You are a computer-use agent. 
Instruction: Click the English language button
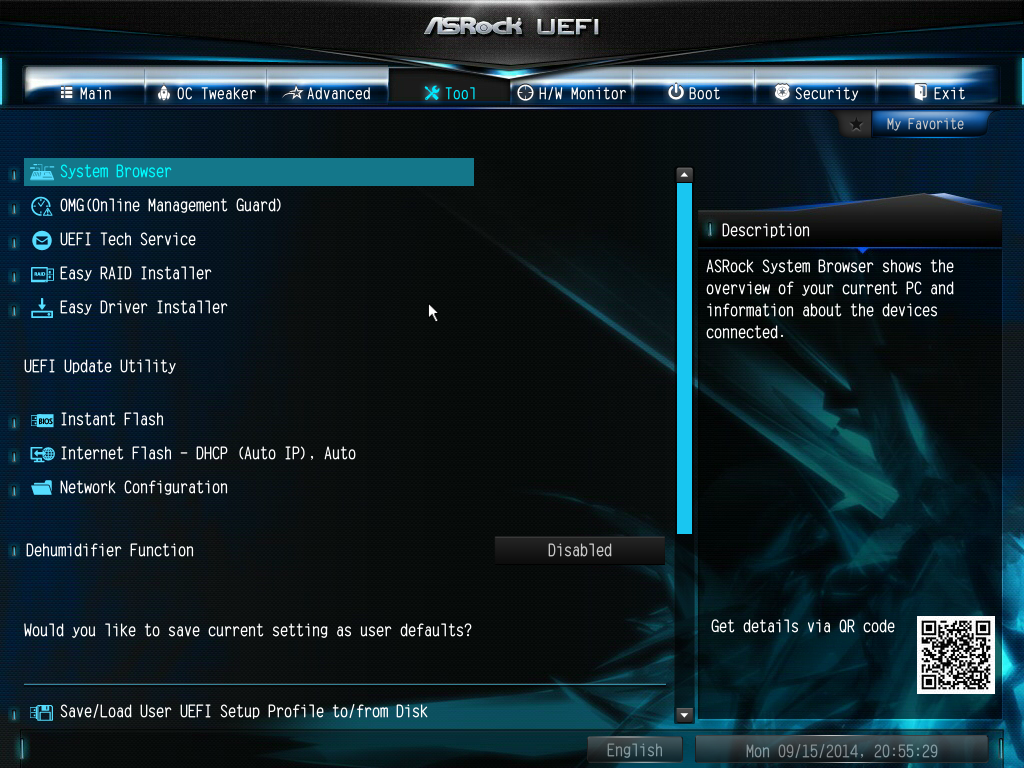click(x=634, y=750)
